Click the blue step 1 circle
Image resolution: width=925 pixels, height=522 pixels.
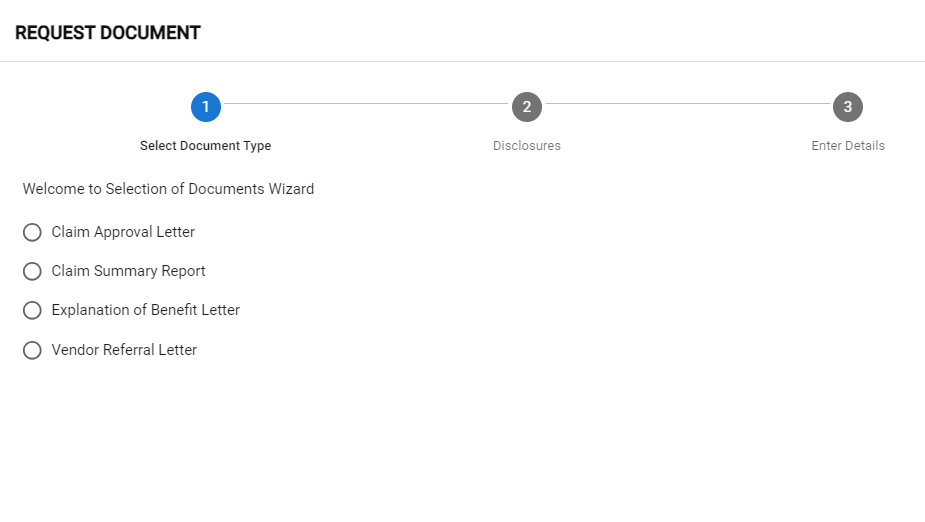click(x=206, y=107)
